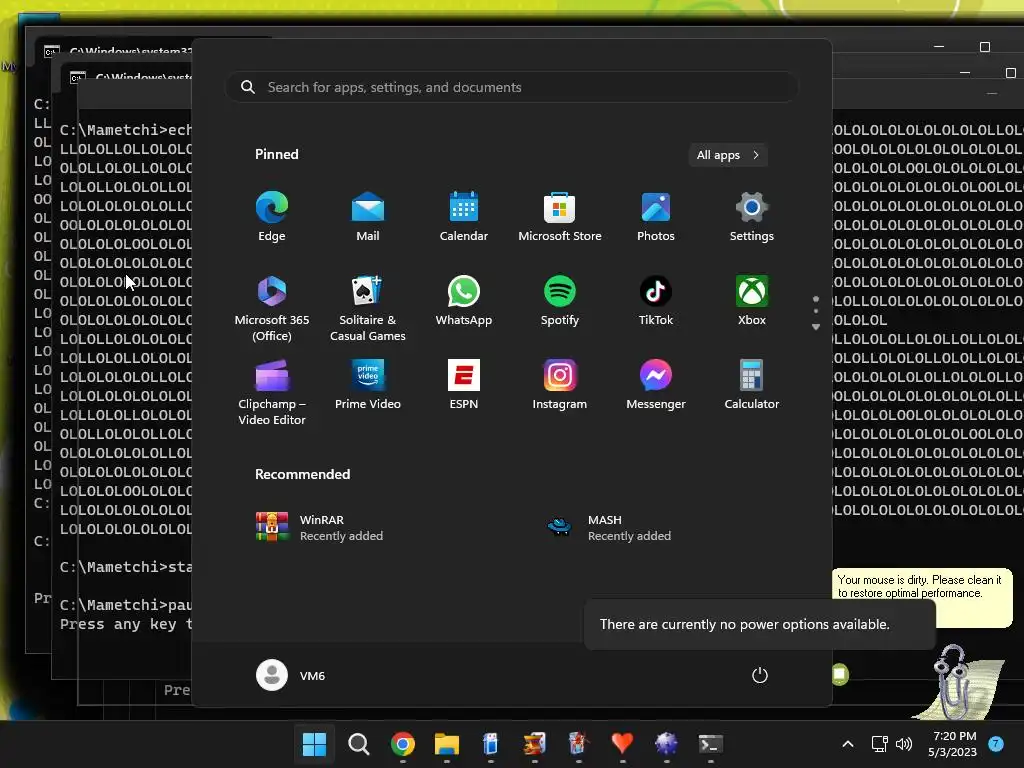The width and height of the screenshot is (1024, 768).
Task: Open the red heart taskbar app
Action: pos(622,744)
